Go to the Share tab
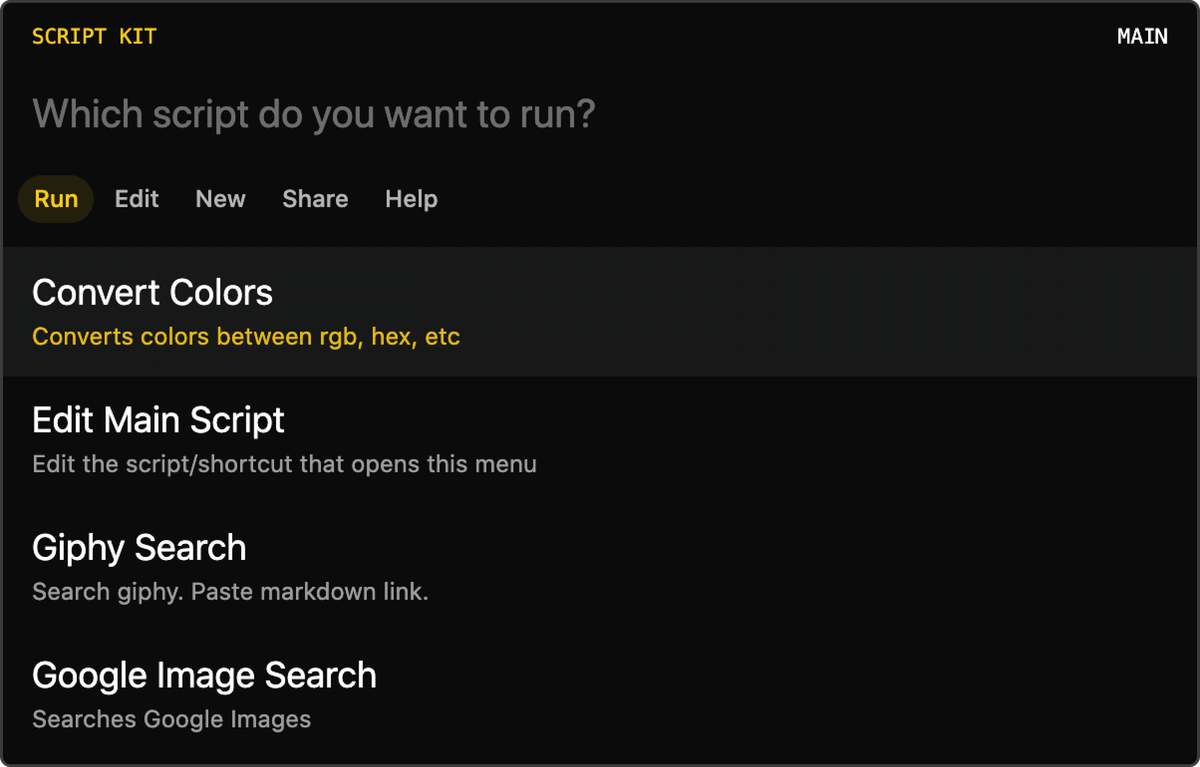Screen dimensions: 1200x767 315,199
